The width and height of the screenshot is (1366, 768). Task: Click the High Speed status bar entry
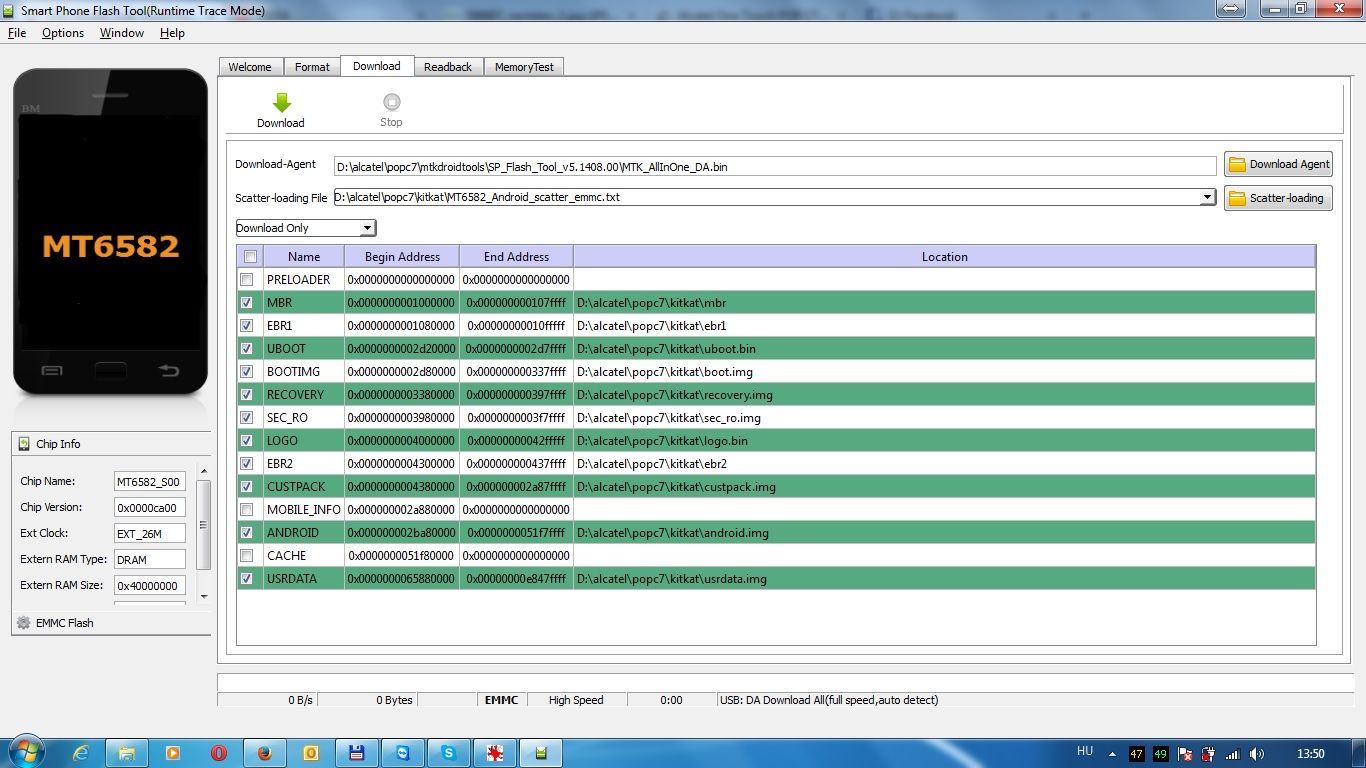pos(576,700)
